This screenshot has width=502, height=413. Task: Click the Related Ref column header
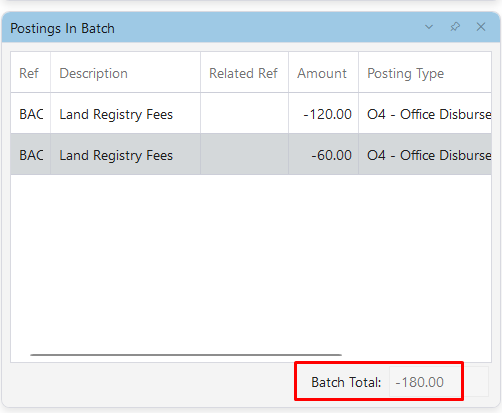point(244,72)
